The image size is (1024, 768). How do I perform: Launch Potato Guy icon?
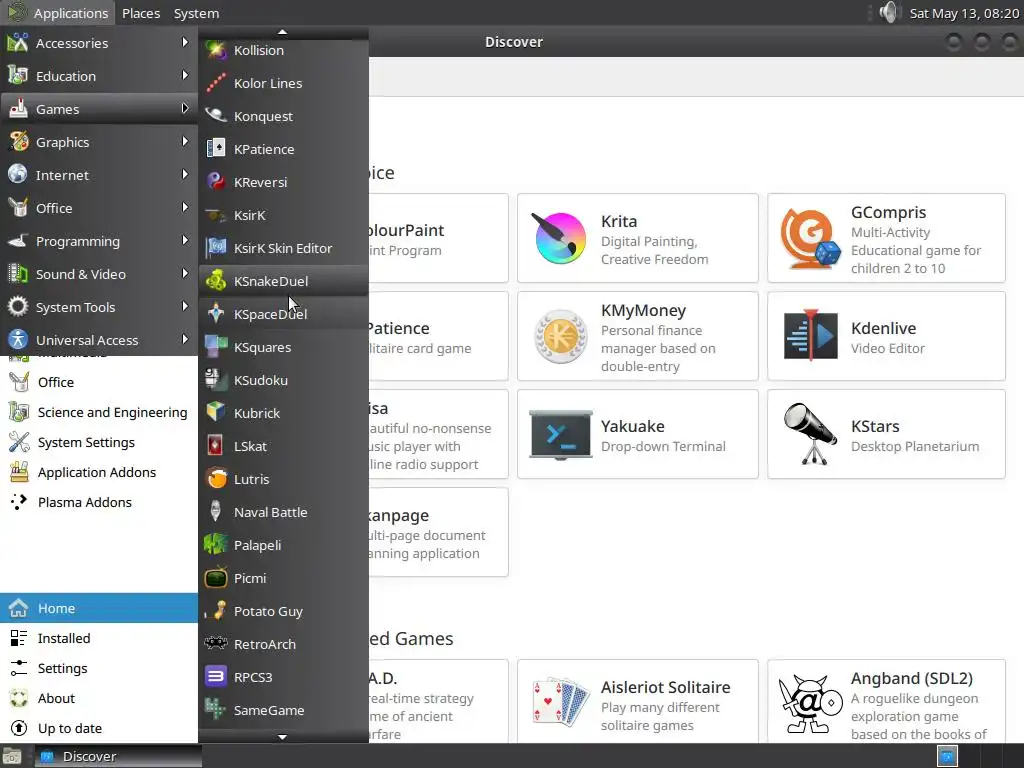tap(216, 611)
